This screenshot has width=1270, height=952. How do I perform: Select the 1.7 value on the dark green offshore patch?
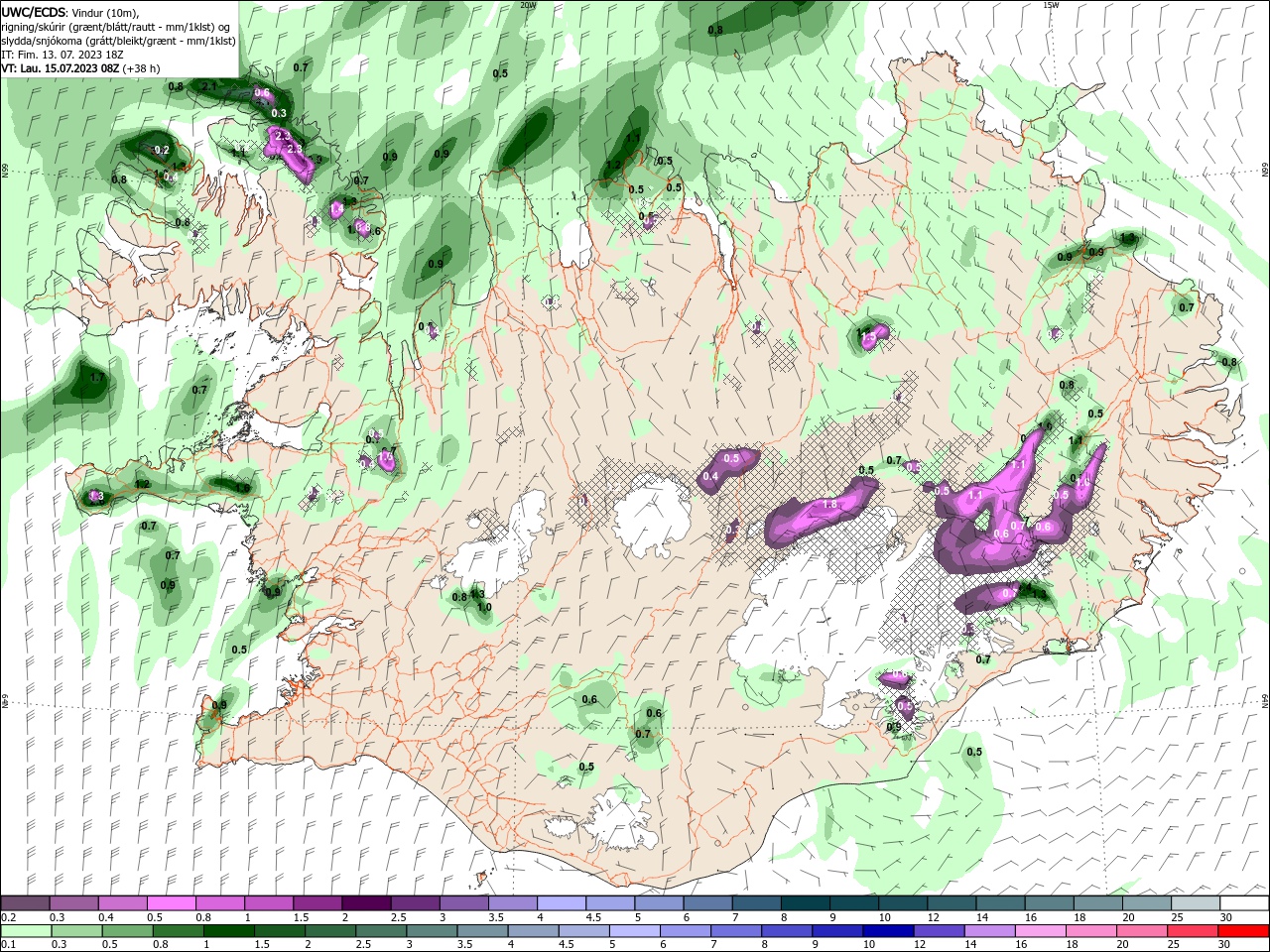(x=96, y=378)
